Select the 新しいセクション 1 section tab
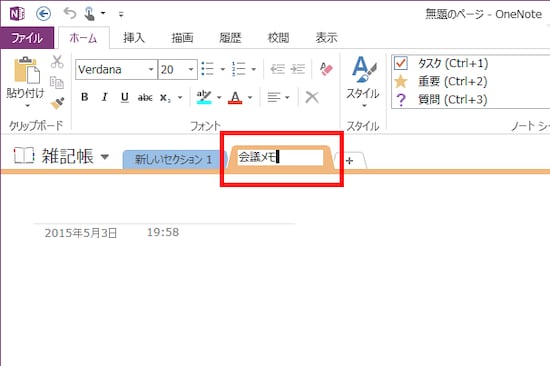Image resolution: width=550 pixels, height=366 pixels. click(174, 159)
